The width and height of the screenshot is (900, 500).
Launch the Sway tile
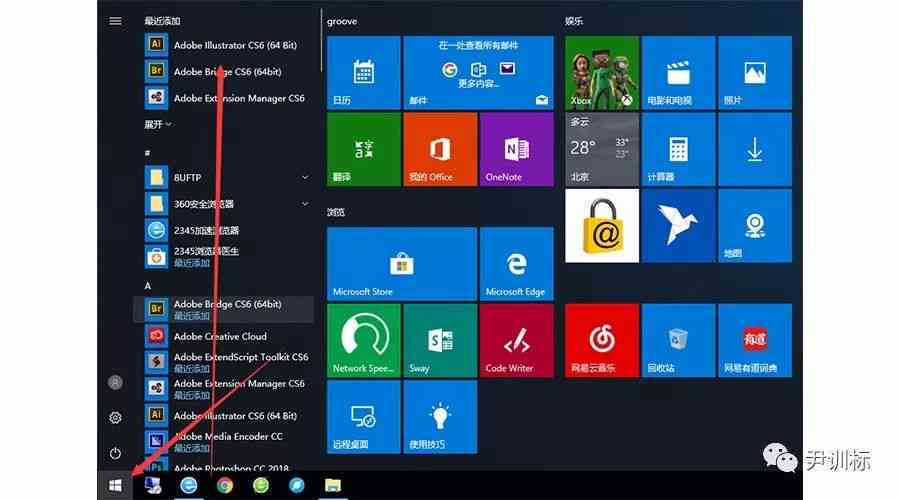click(440, 340)
